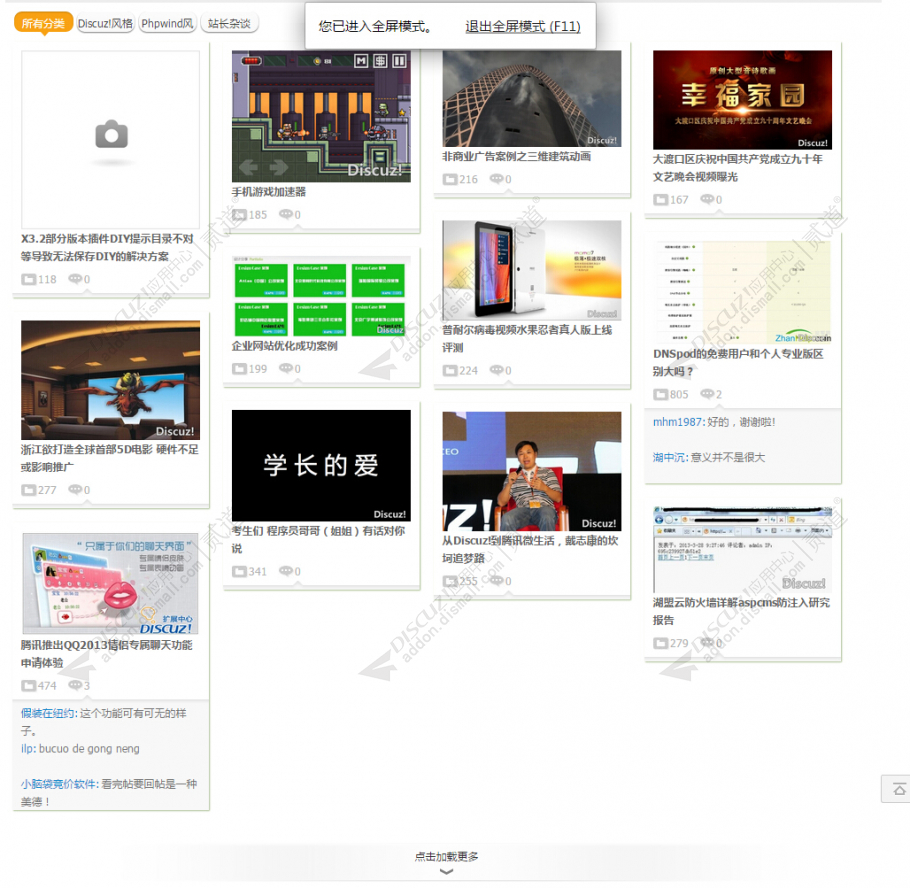Image resolution: width=910 pixels, height=888 pixels.
Task: Open 大渡口区庆祝中国共产党成立九十年 post title
Action: (738, 168)
